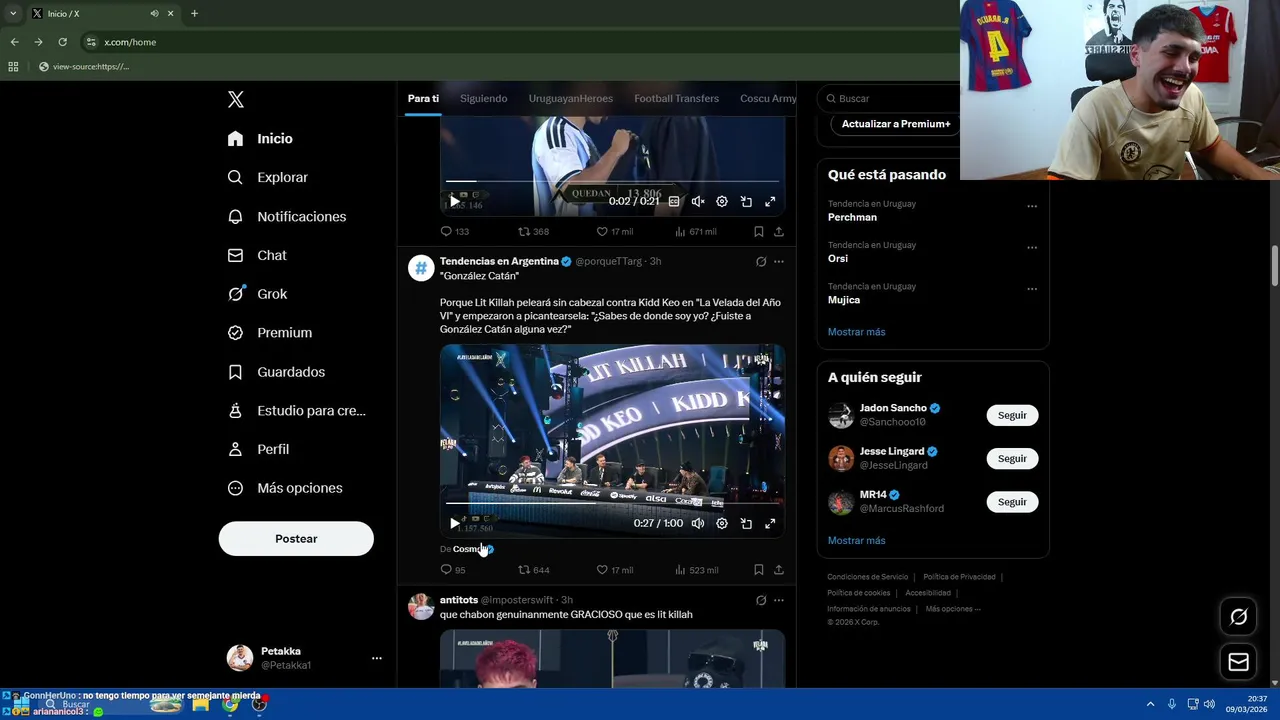
Task: Follow MR14 Marcus Rashford
Action: [x=1012, y=502]
